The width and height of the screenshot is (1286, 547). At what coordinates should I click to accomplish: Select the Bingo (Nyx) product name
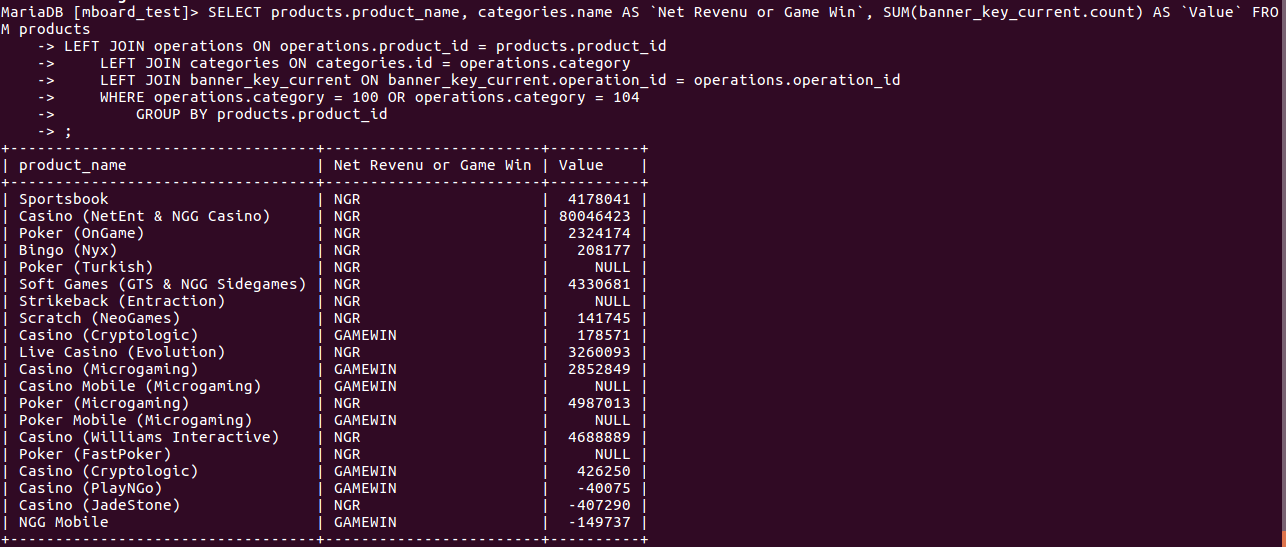(x=68, y=250)
